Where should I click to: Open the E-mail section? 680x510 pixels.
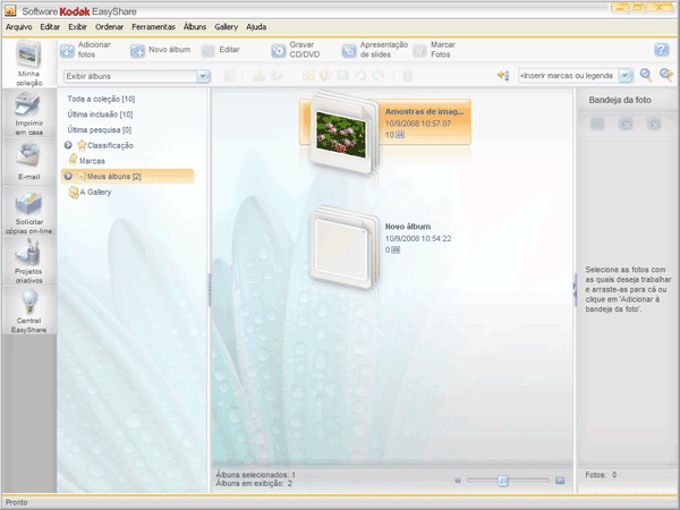tap(29, 162)
